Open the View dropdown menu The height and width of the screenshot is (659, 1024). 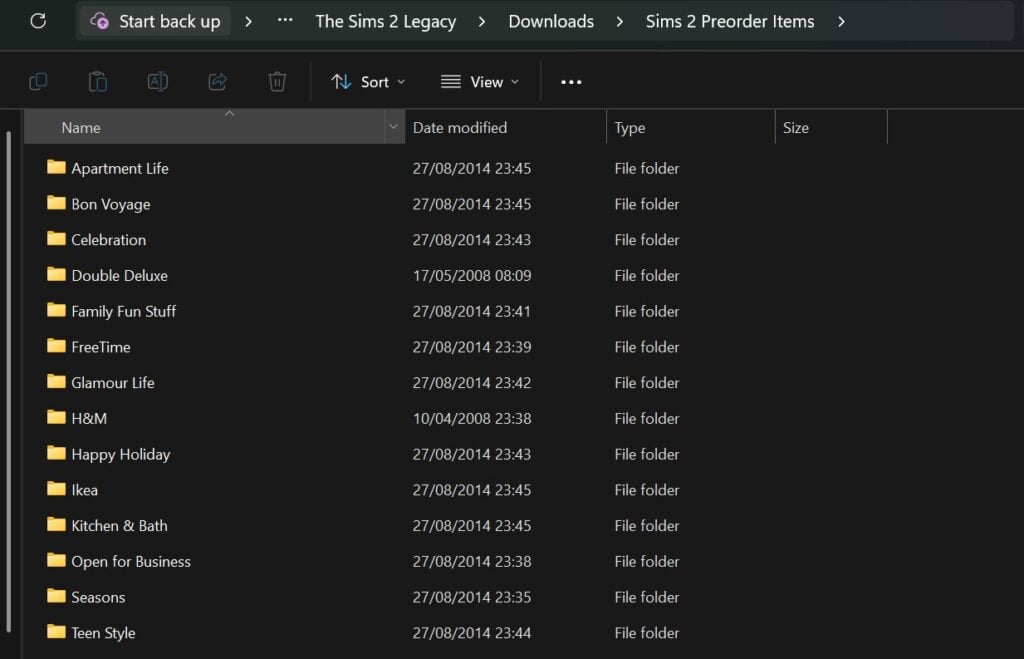(480, 82)
